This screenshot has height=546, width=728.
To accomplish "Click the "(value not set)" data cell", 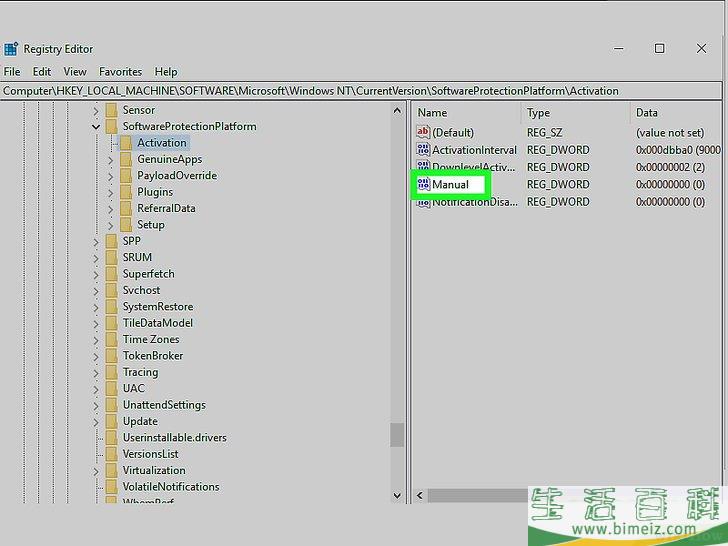I will [x=670, y=133].
